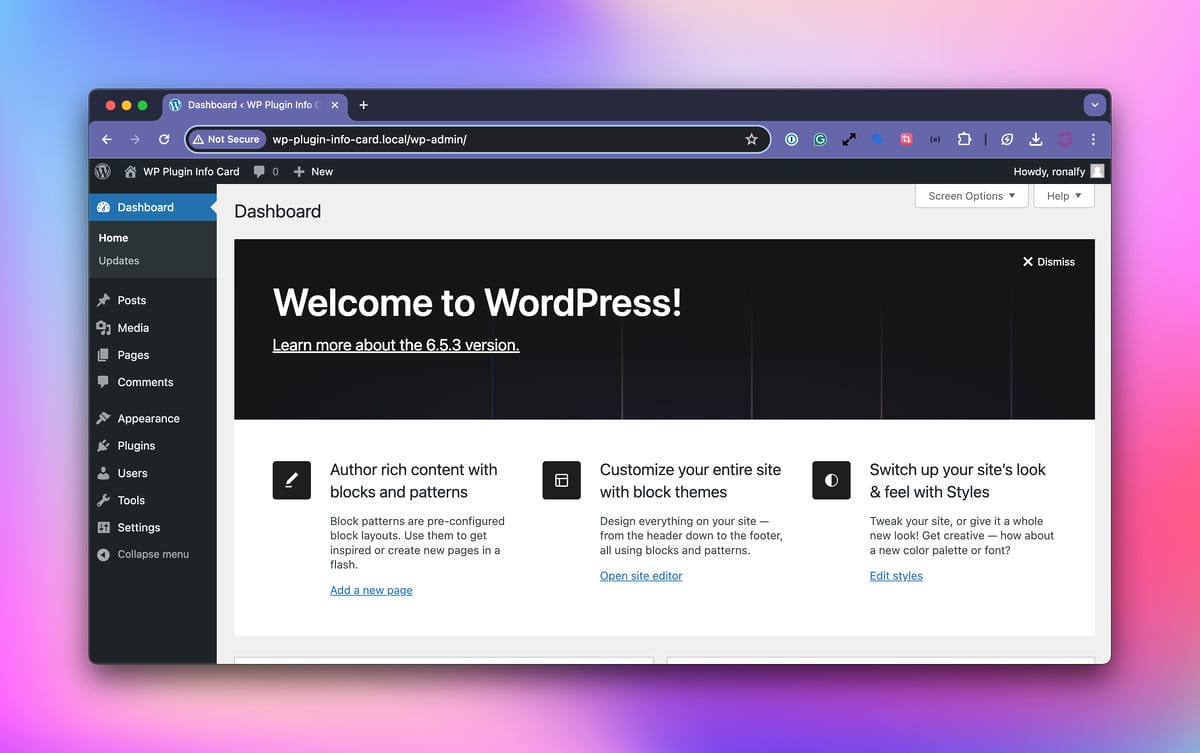The height and width of the screenshot is (753, 1200).
Task: Click the Dashboard page title
Action: click(278, 211)
